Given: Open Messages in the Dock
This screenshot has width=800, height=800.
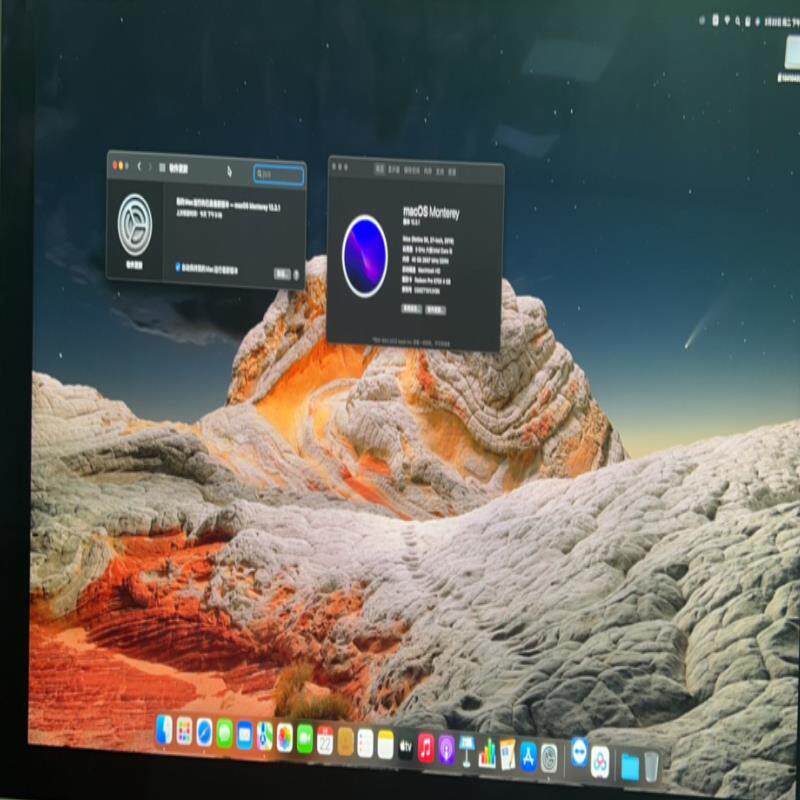Looking at the screenshot, I should pyautogui.click(x=224, y=734).
